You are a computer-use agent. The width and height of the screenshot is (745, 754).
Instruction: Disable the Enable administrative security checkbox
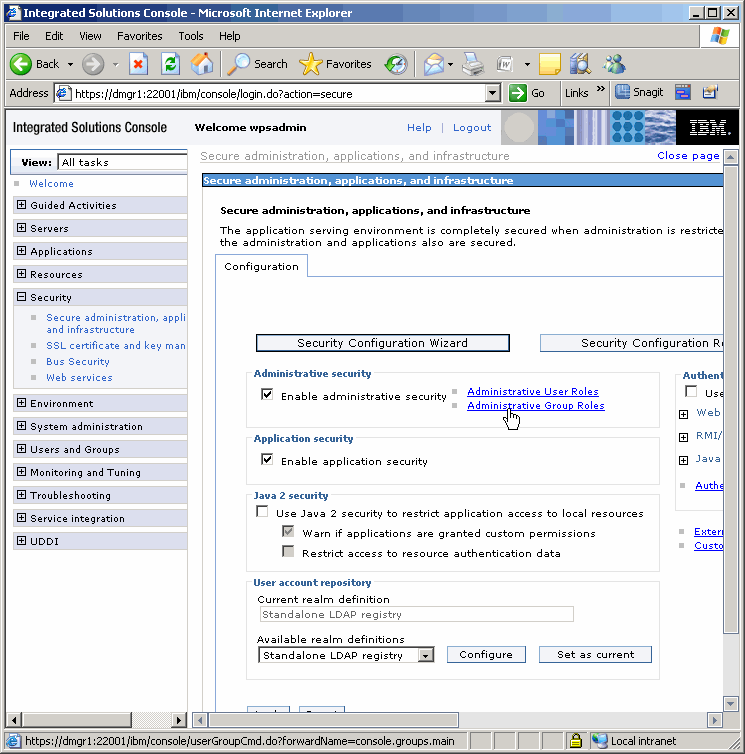click(x=267, y=395)
